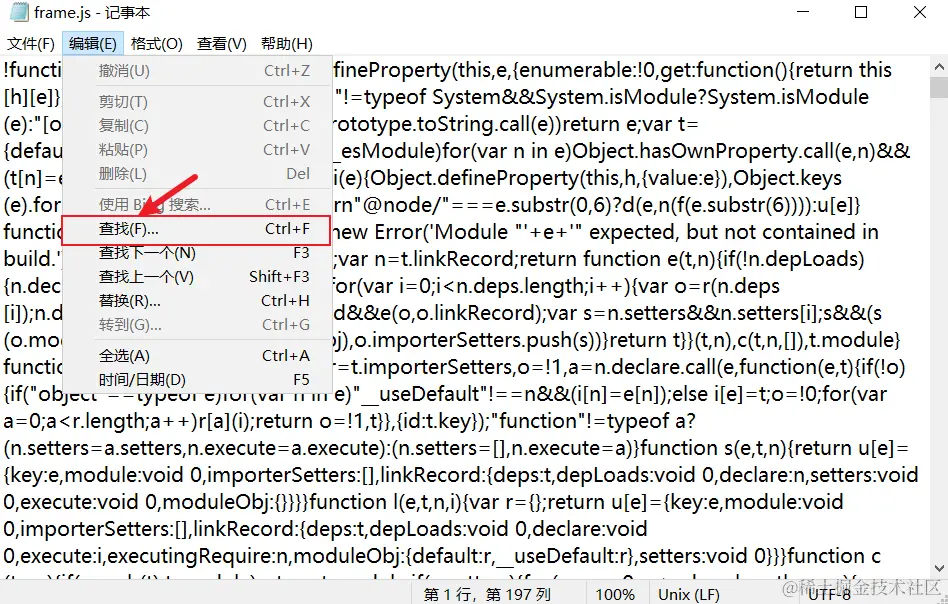Click the 'frame.js - 记事本' window title
The width and height of the screenshot is (948, 604).
[x=92, y=13]
